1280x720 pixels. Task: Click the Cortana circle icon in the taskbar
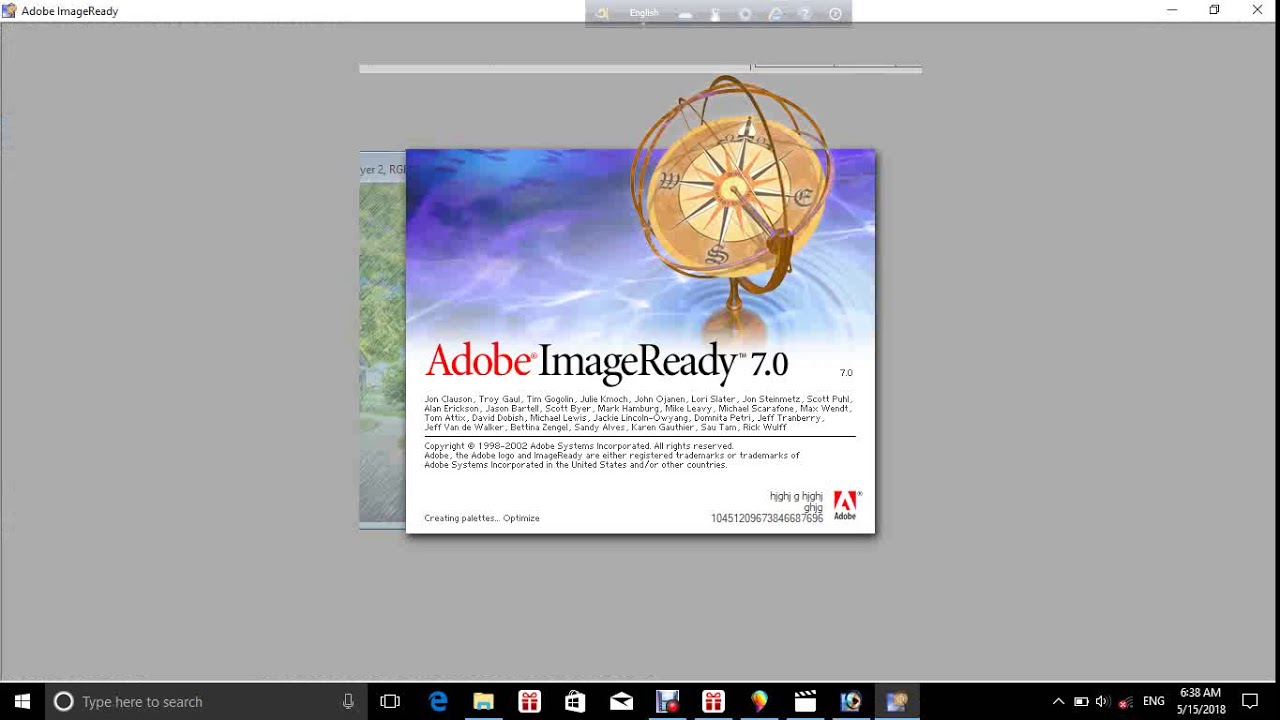[x=63, y=701]
